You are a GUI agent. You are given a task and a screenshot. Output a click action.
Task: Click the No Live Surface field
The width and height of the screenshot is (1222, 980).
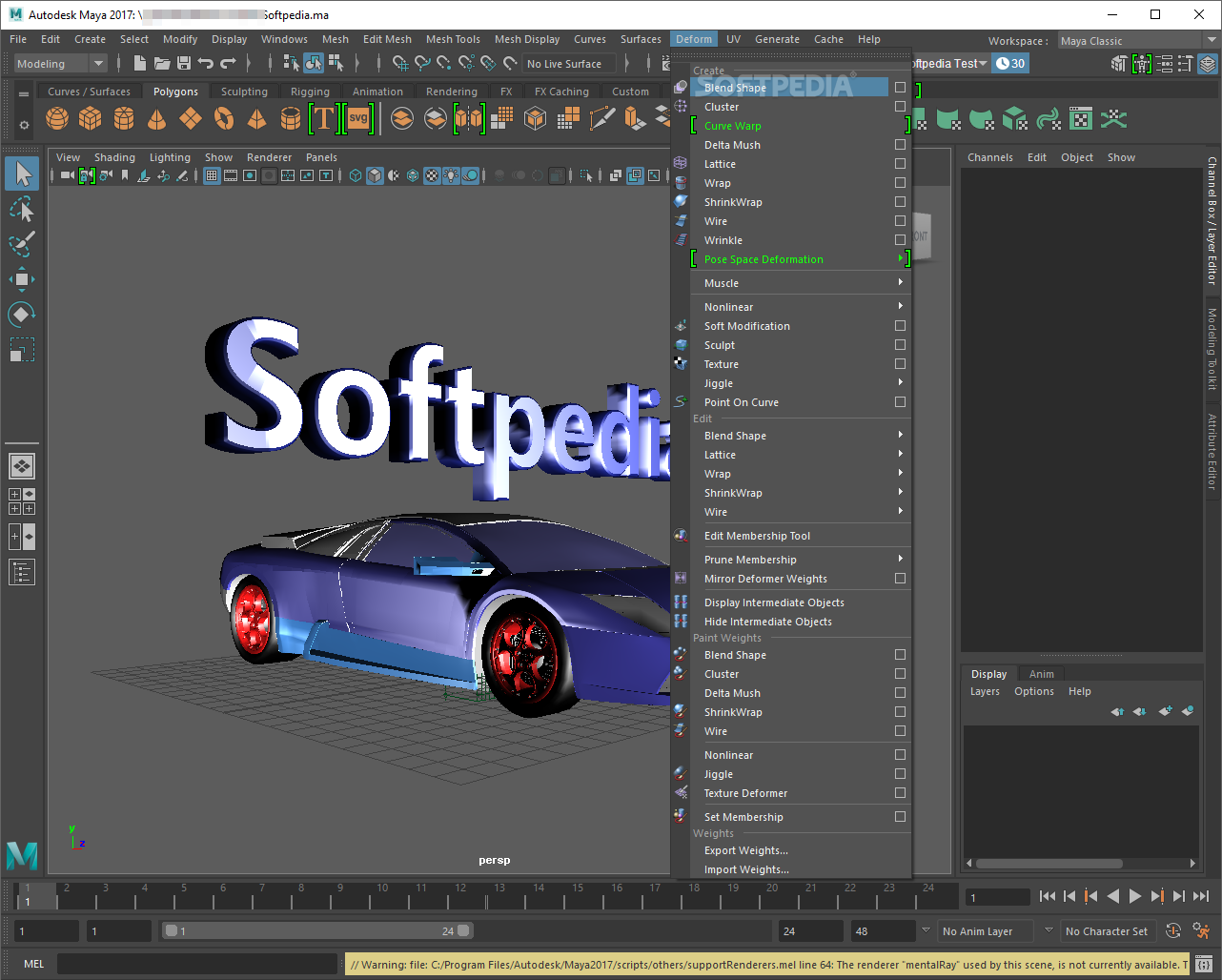[x=570, y=64]
